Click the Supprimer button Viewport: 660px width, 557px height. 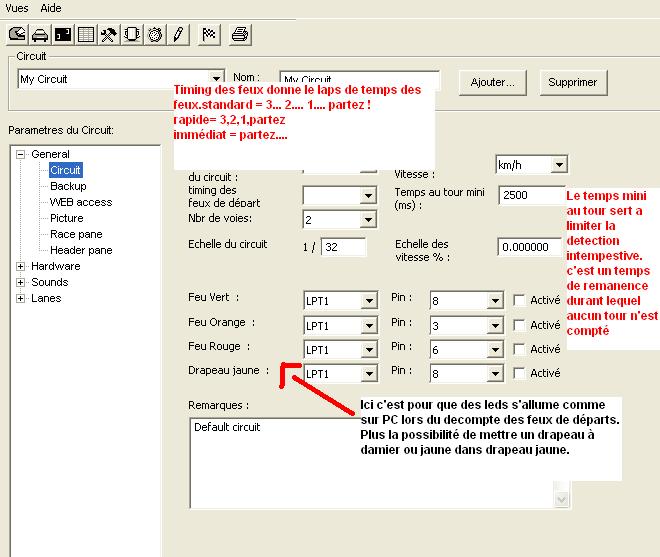tap(572, 82)
